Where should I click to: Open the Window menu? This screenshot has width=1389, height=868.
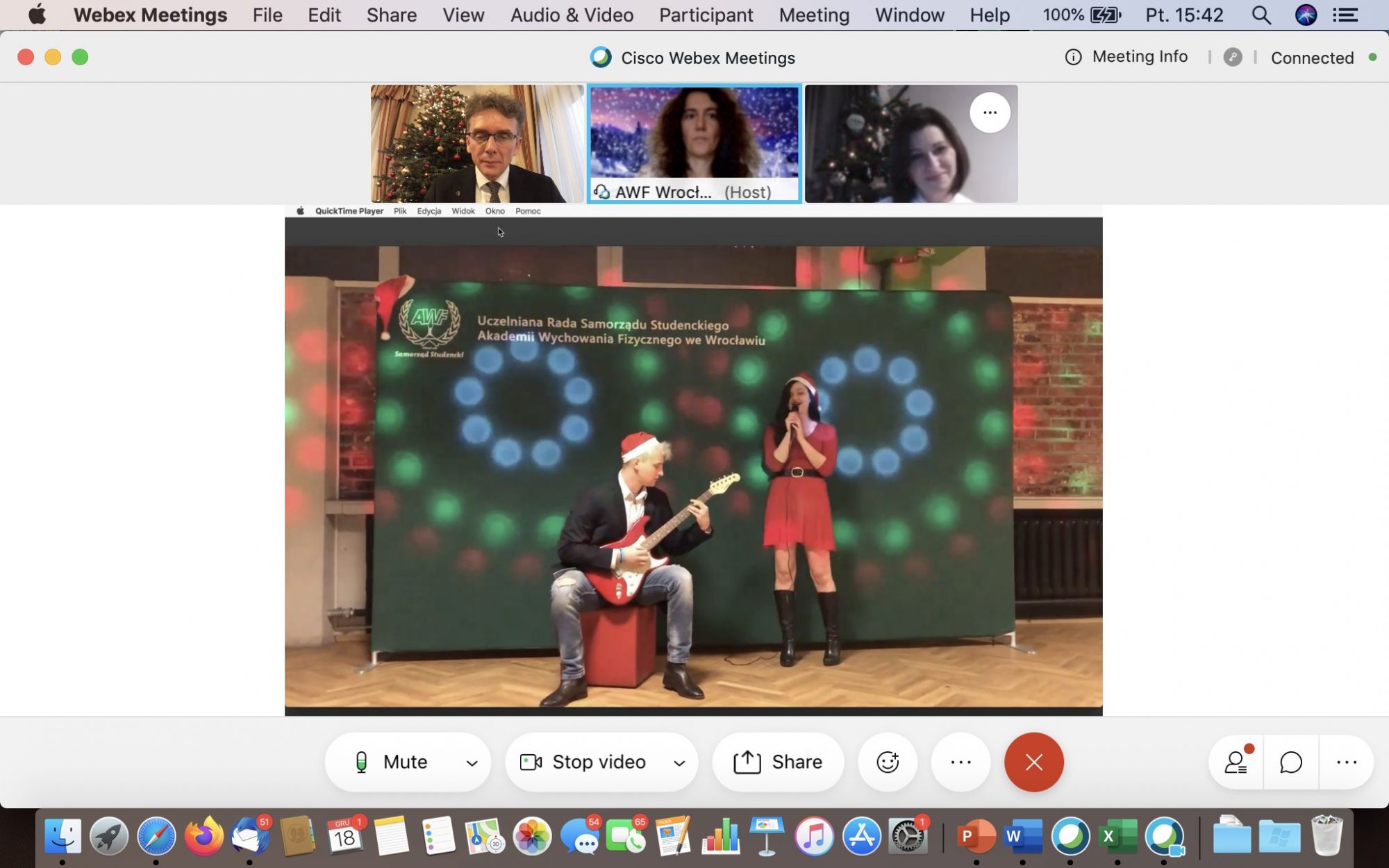tap(909, 15)
